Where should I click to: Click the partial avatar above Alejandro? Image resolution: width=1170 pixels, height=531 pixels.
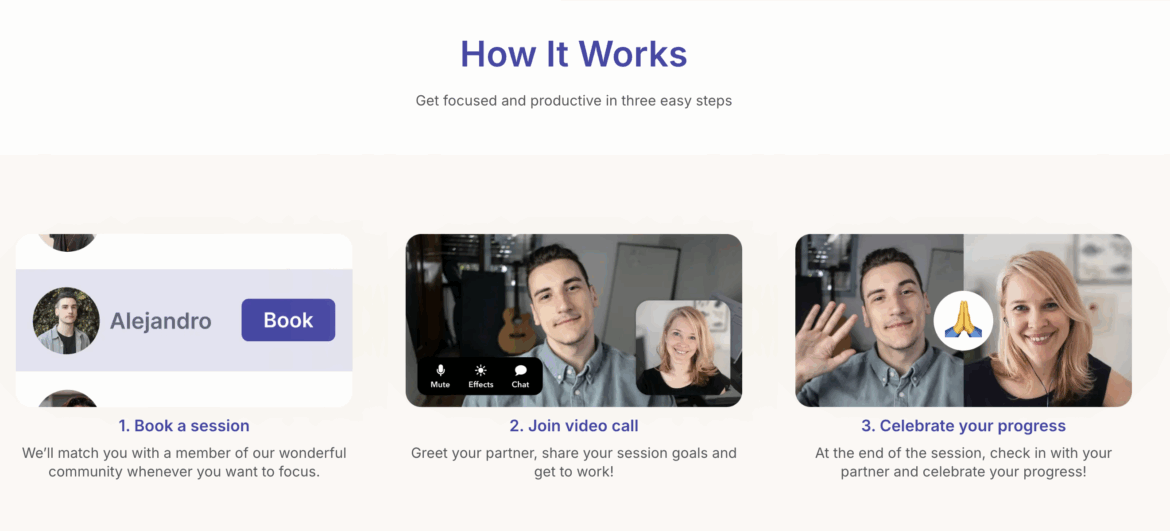pos(67,242)
